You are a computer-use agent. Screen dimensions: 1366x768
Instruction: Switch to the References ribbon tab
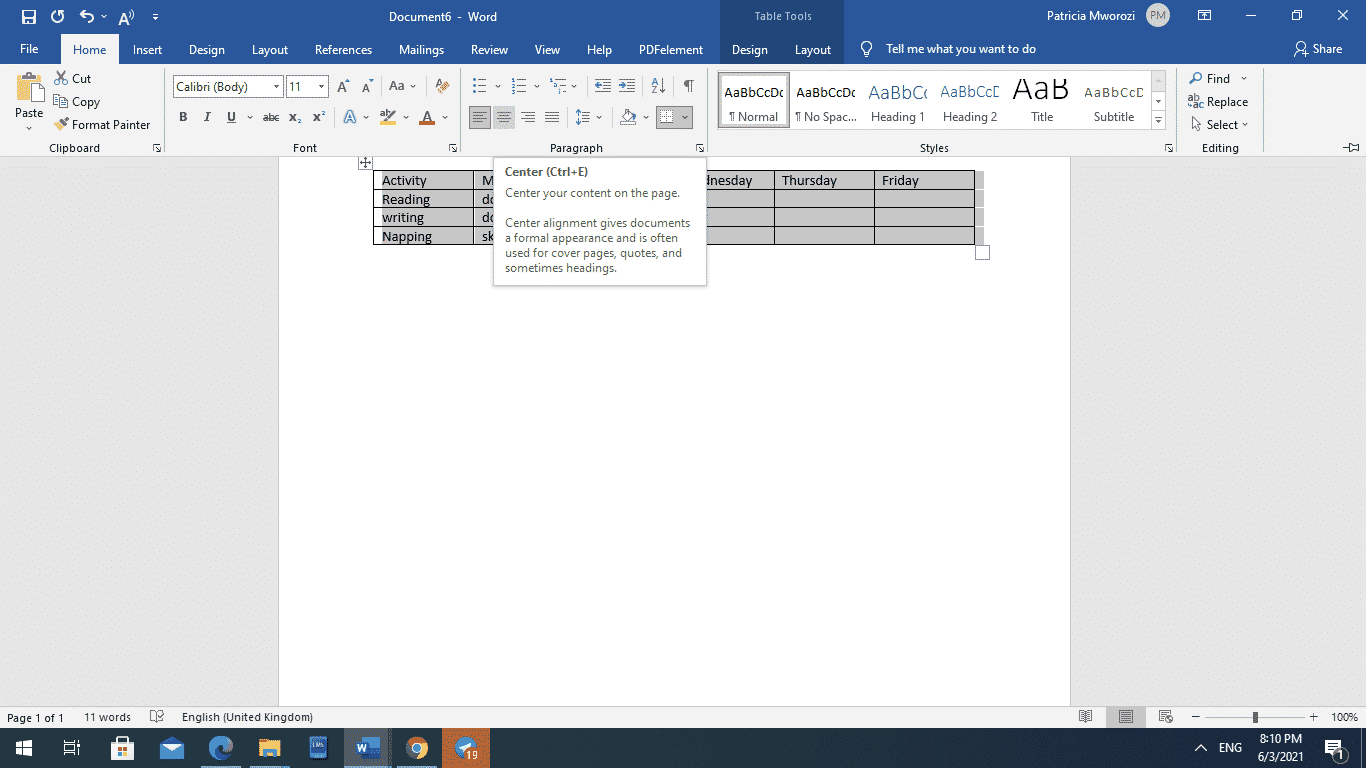pyautogui.click(x=343, y=49)
